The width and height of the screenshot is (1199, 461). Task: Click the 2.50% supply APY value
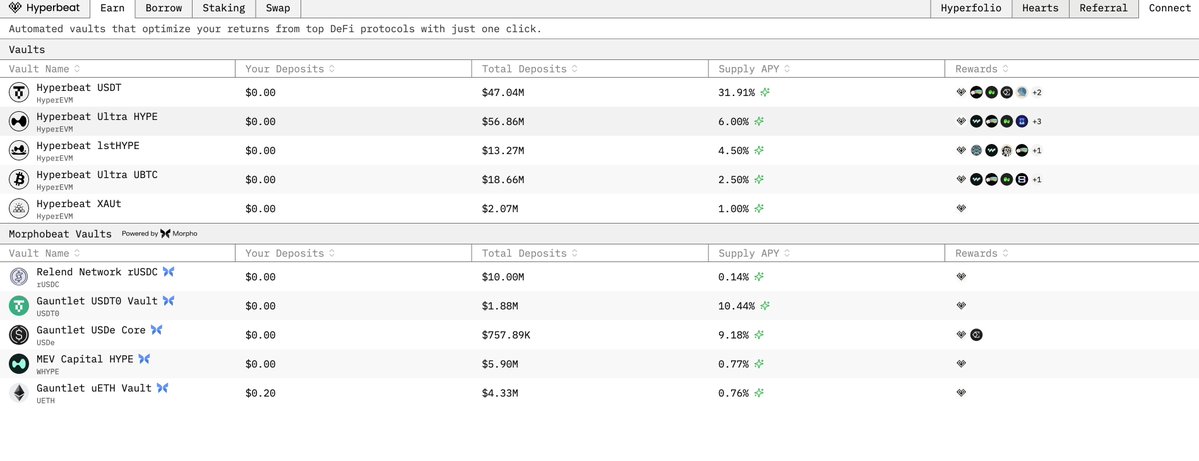(733, 180)
